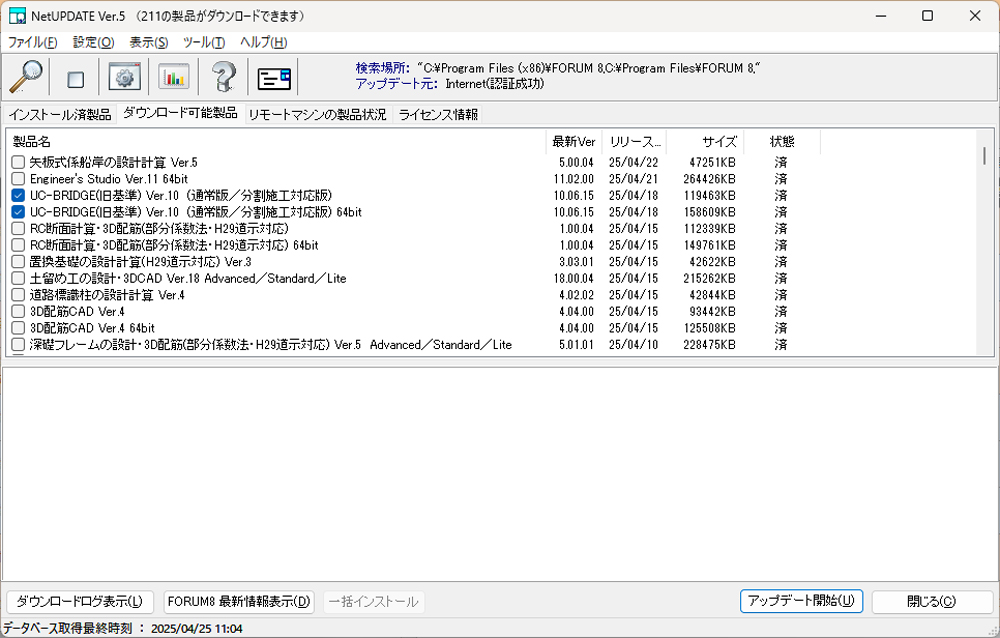Sort by 最新Ver column header
This screenshot has width=1000, height=638.
point(574,142)
